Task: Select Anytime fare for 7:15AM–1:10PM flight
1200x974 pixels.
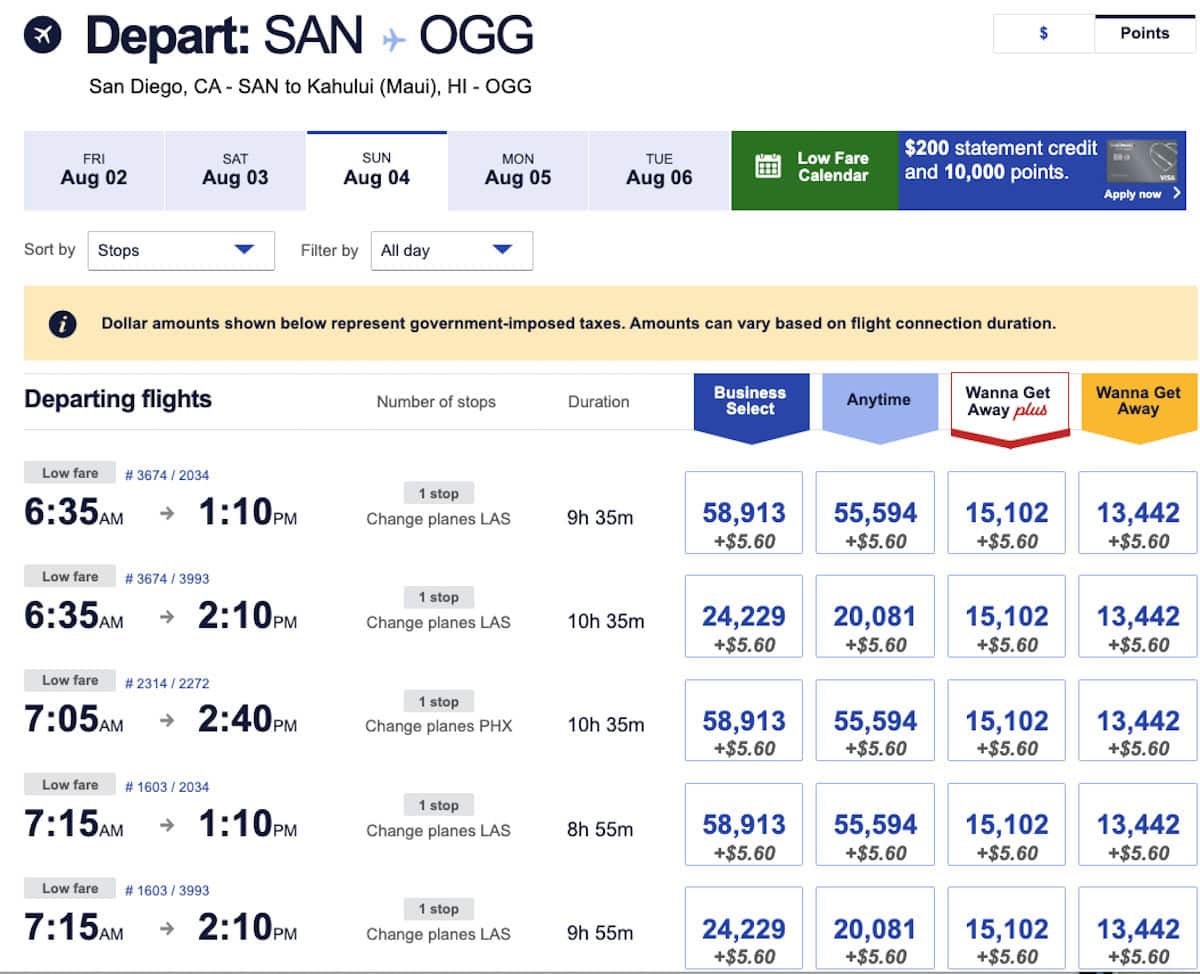Action: pos(875,825)
